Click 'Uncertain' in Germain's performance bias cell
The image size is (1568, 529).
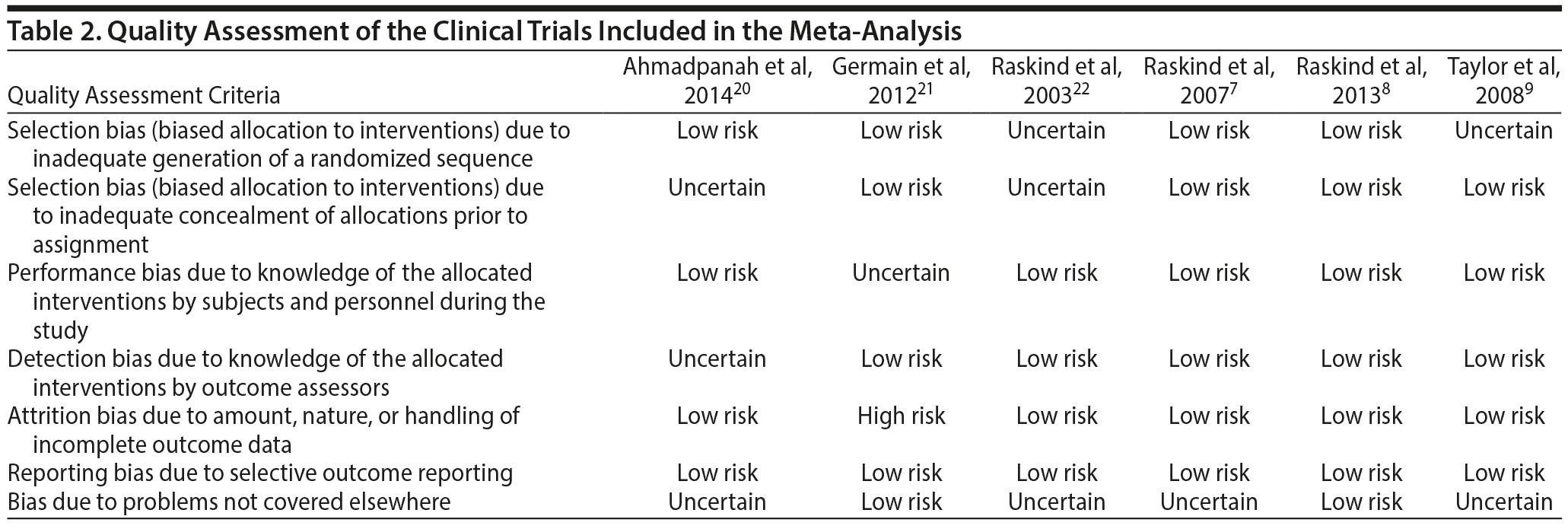tap(901, 273)
